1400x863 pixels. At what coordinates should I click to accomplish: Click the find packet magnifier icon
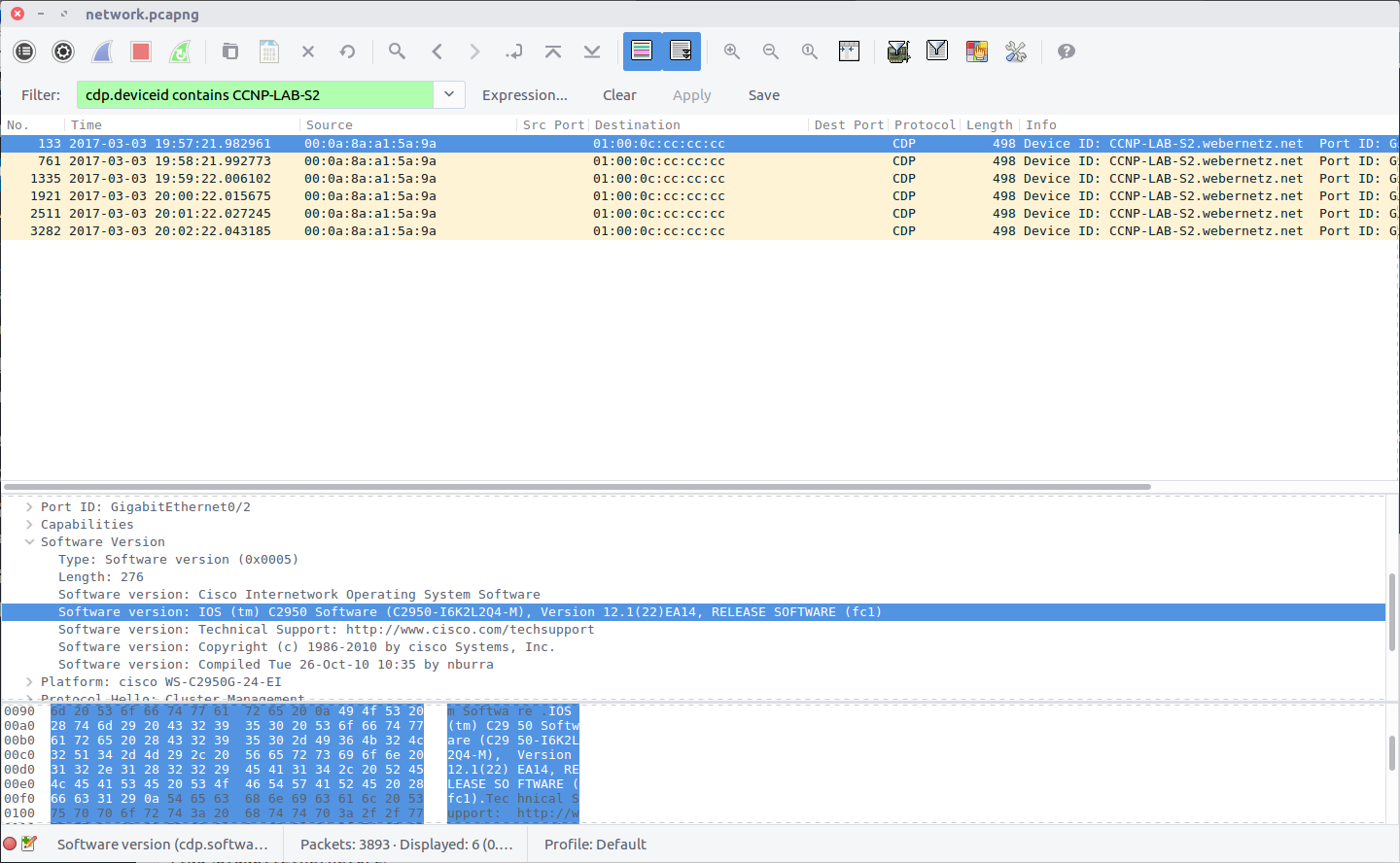397,52
